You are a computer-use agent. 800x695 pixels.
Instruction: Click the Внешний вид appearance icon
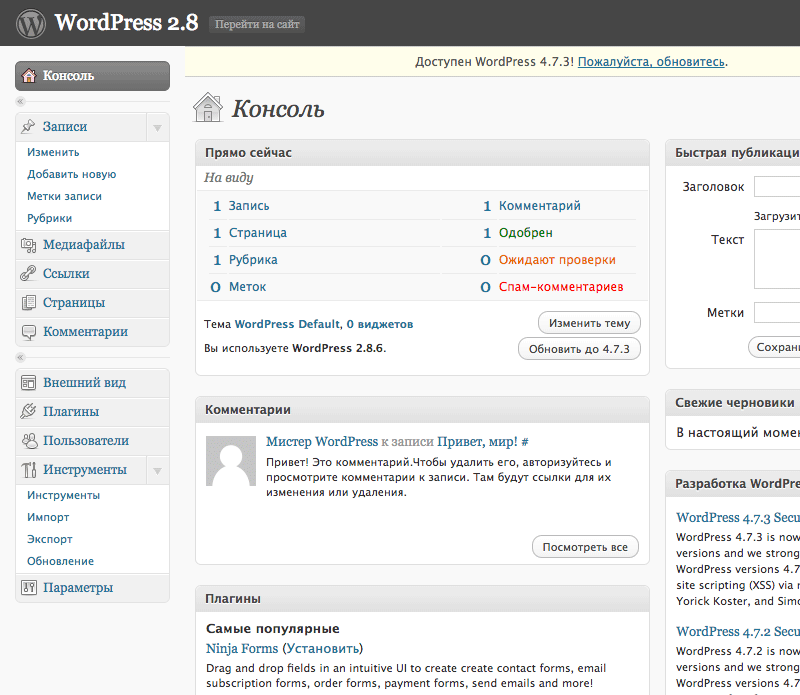29,383
